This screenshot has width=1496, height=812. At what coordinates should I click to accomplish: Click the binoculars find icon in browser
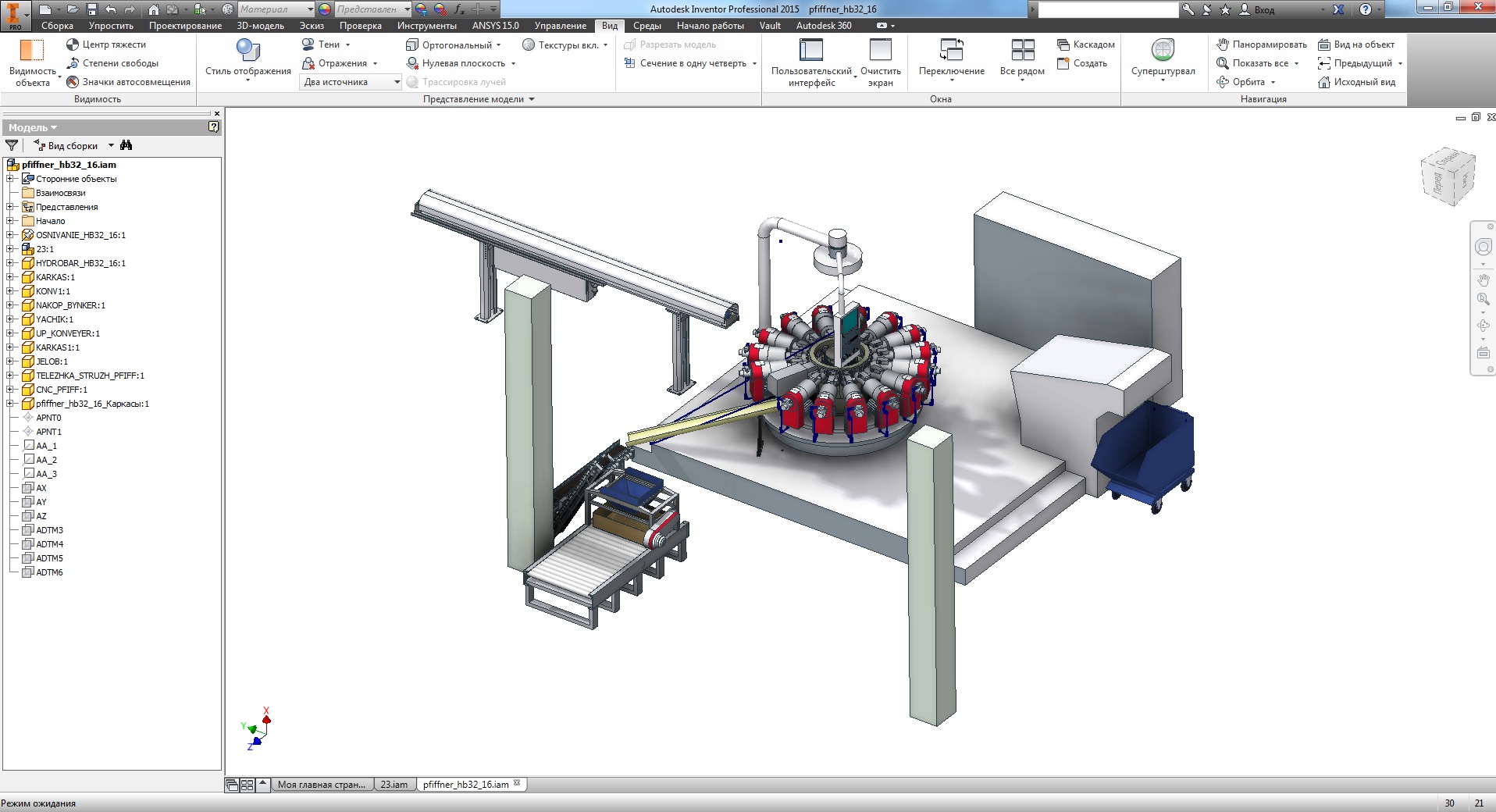[x=126, y=145]
